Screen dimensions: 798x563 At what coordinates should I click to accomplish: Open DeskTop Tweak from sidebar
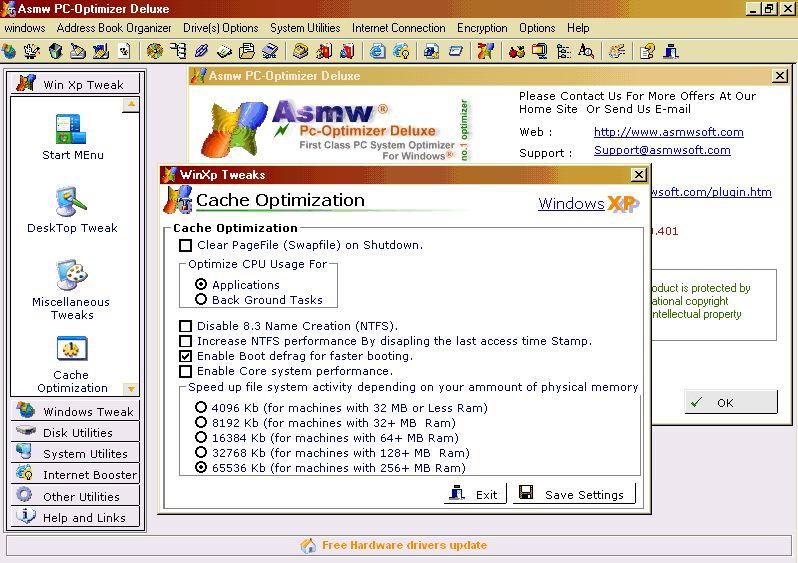[x=72, y=210]
